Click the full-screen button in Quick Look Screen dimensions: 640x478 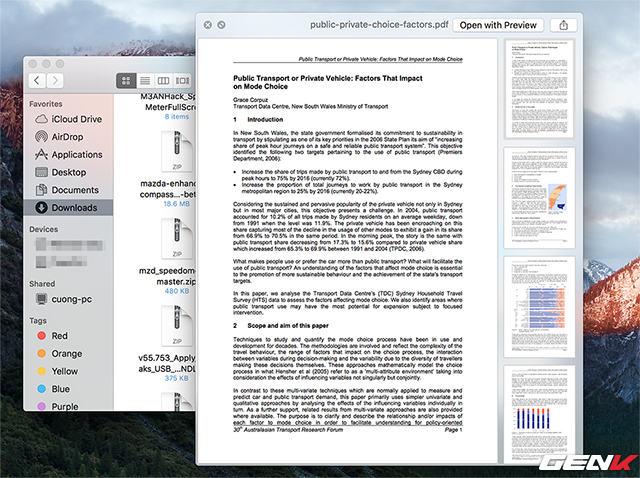click(x=221, y=25)
